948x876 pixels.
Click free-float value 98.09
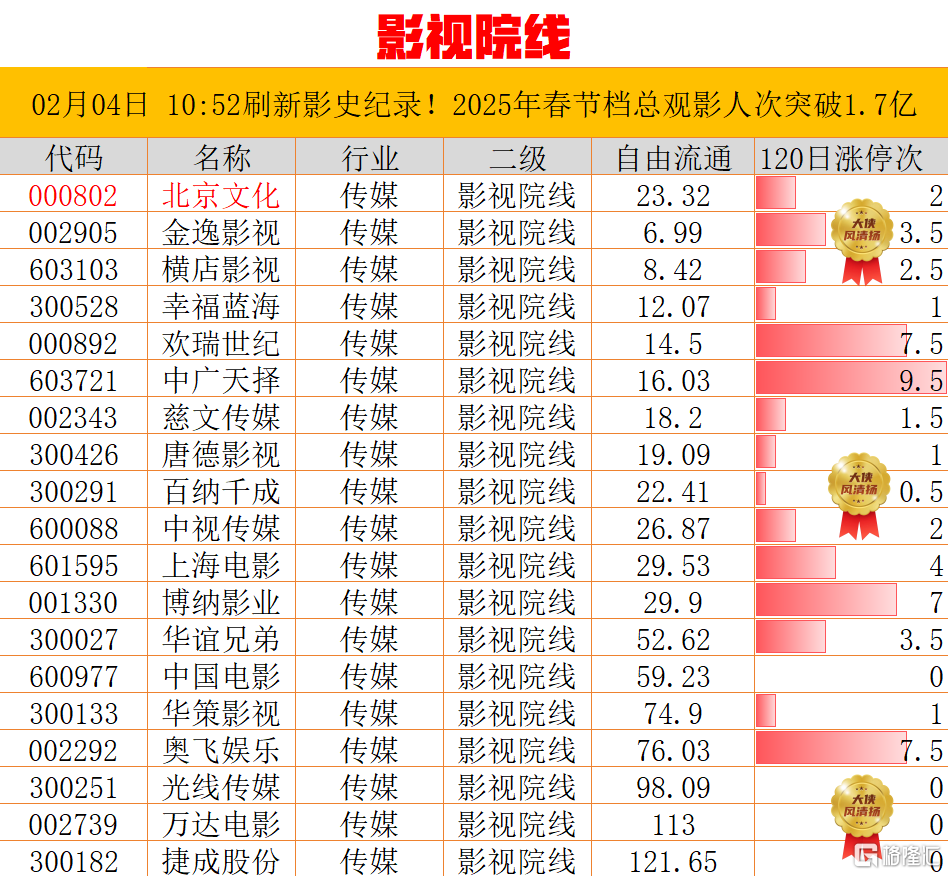pyautogui.click(x=673, y=788)
